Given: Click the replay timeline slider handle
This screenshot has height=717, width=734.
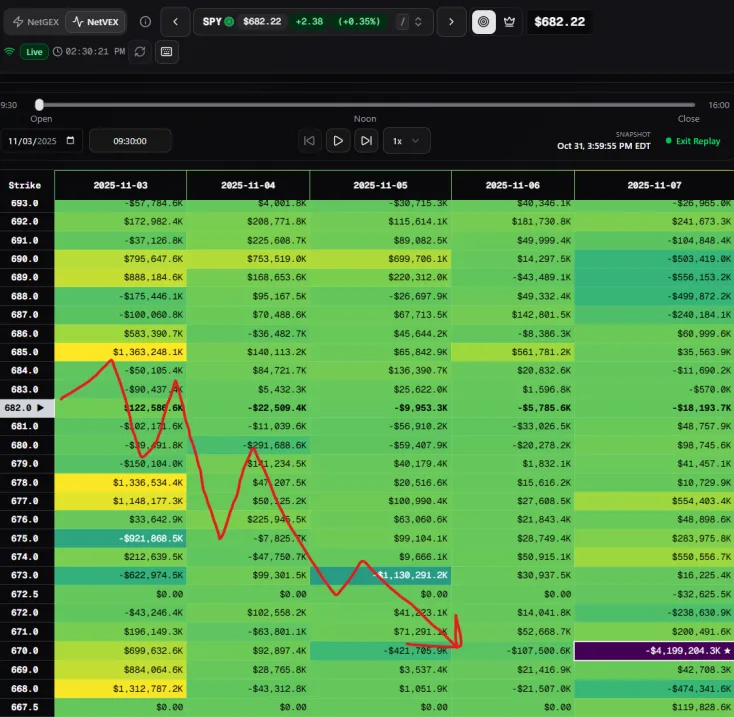Looking at the screenshot, I should coord(39,104).
